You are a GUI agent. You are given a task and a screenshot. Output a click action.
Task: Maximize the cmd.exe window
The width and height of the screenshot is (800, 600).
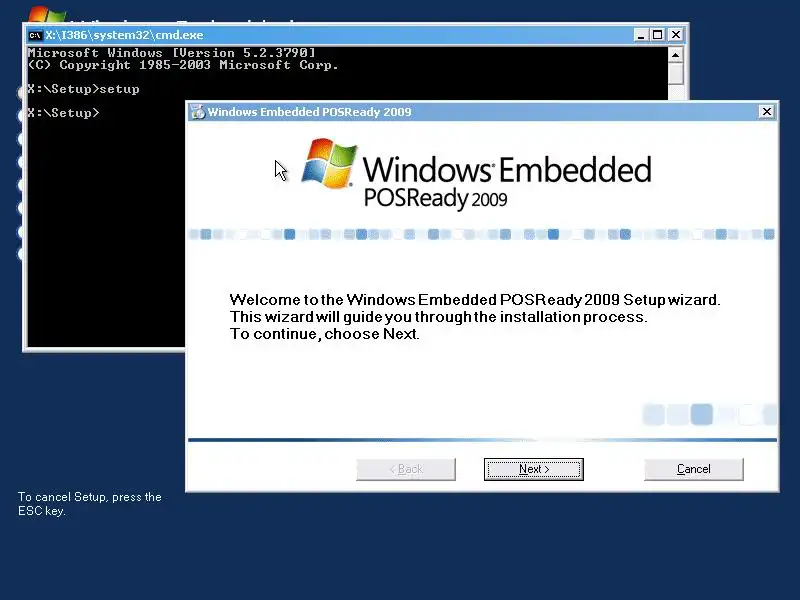(x=658, y=35)
